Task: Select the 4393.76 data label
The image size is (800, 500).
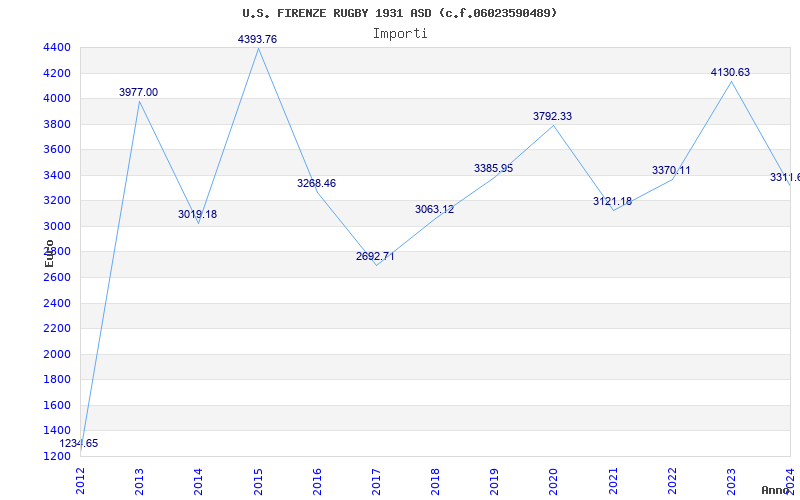Action: click(257, 39)
